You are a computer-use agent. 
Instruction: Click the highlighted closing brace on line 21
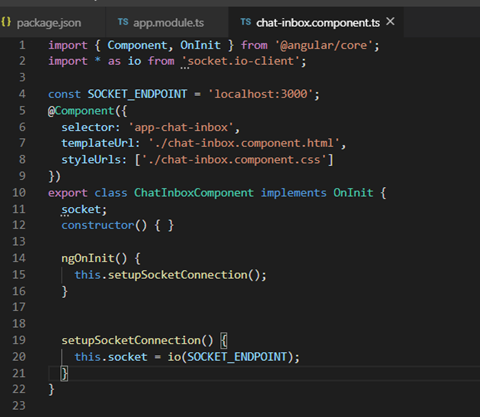(64, 373)
